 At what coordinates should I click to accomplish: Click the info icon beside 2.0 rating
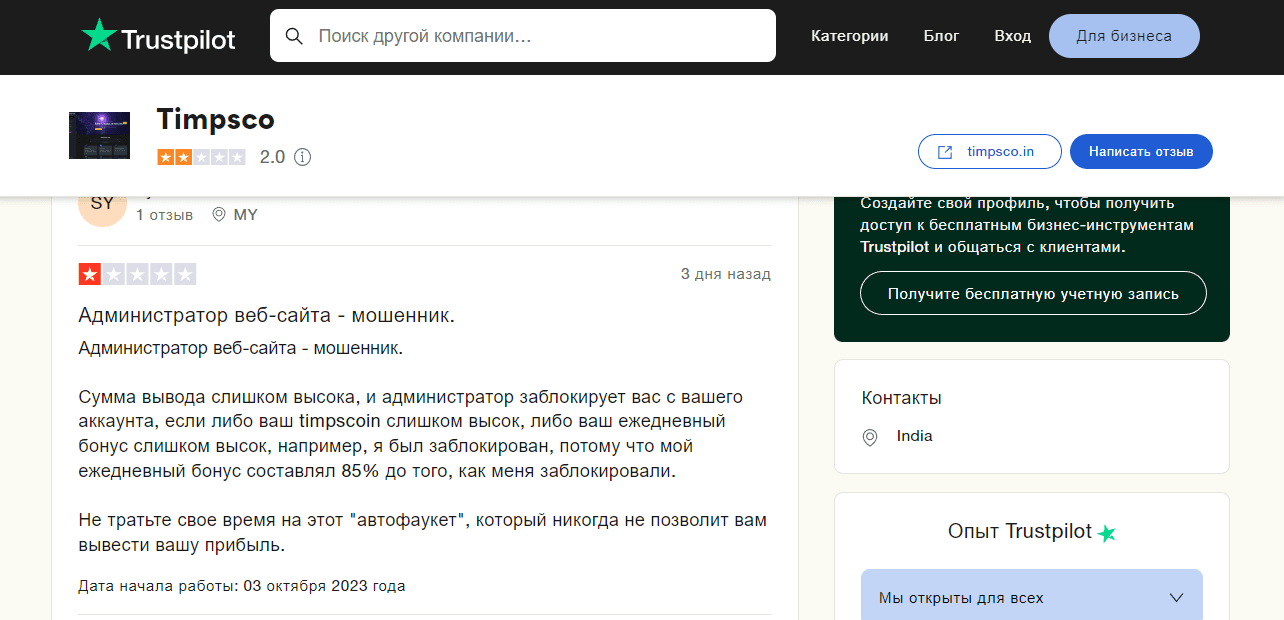click(302, 157)
